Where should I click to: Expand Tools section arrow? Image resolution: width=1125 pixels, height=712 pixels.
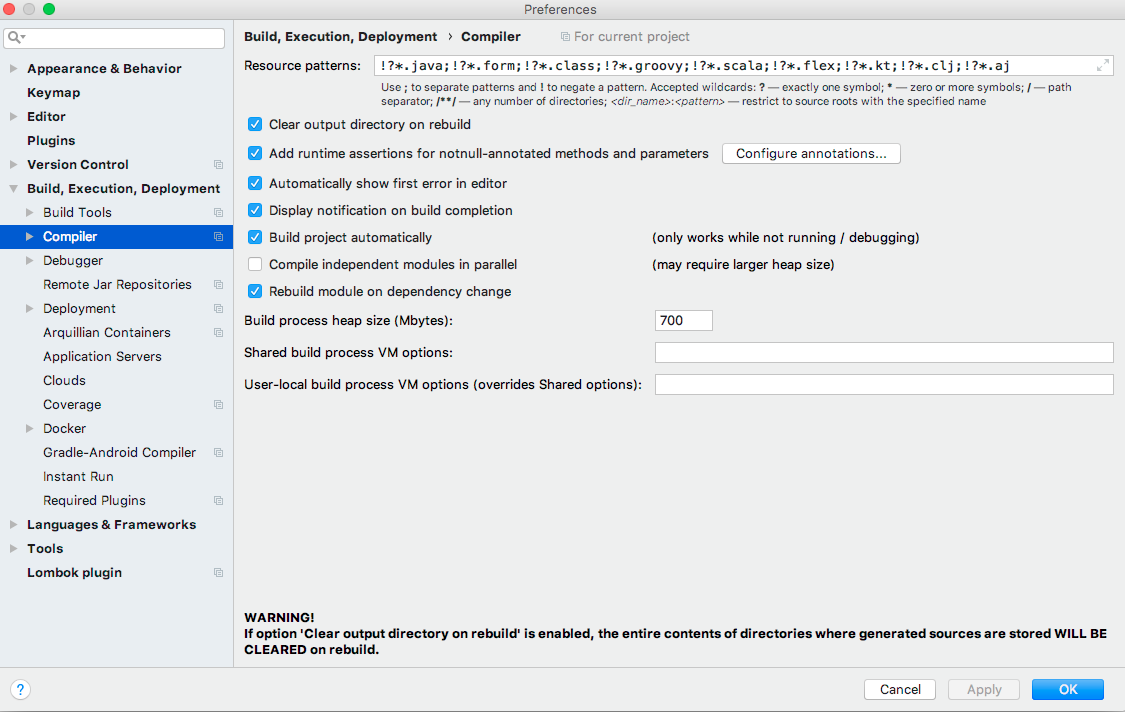[x=13, y=548]
